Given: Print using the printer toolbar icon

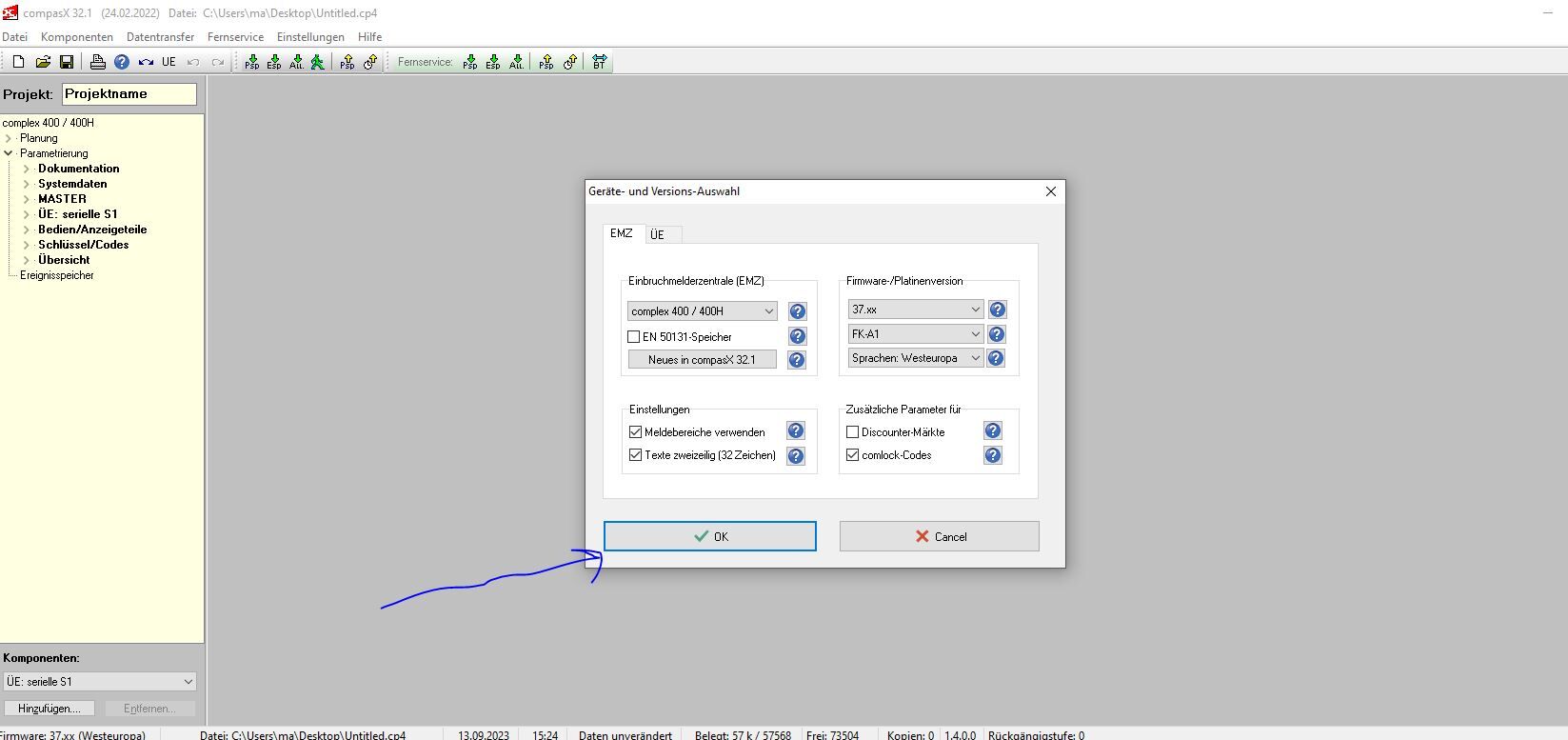Looking at the screenshot, I should (97, 62).
